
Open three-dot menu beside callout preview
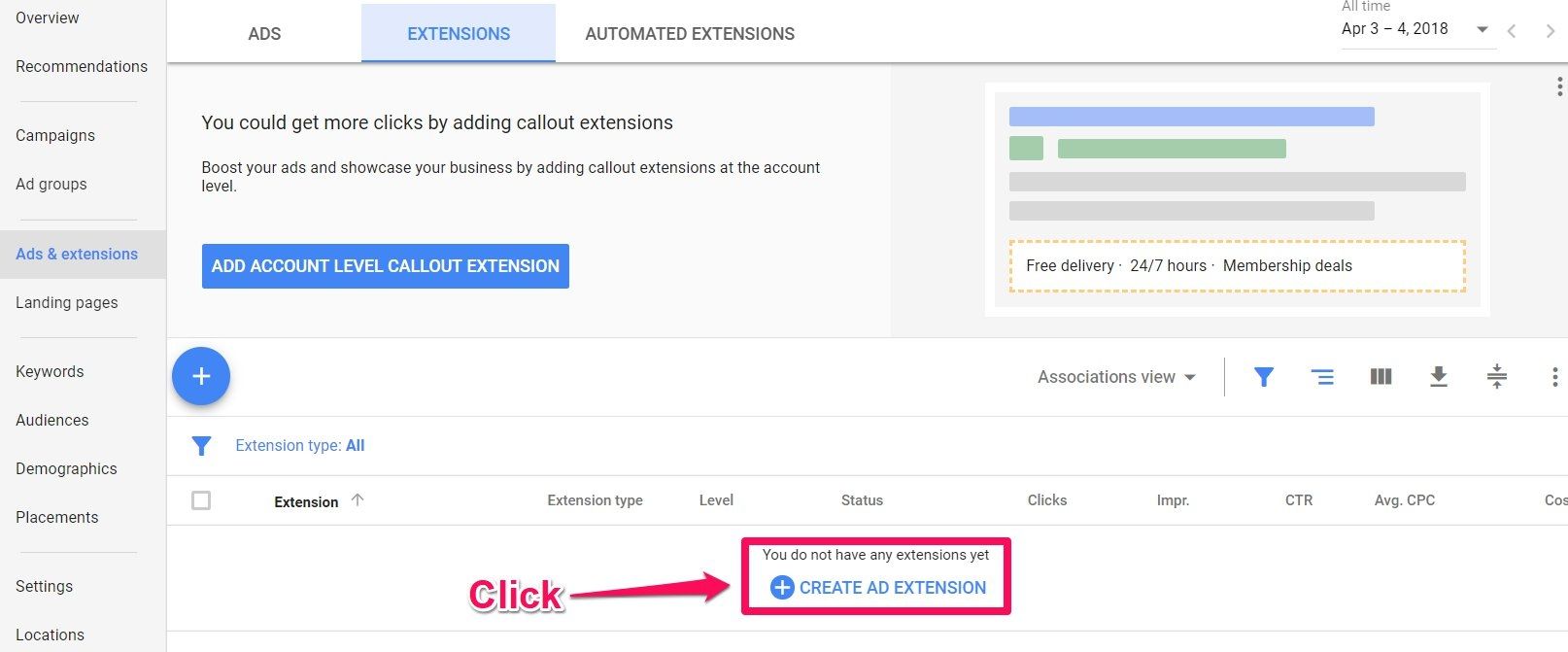[x=1559, y=86]
